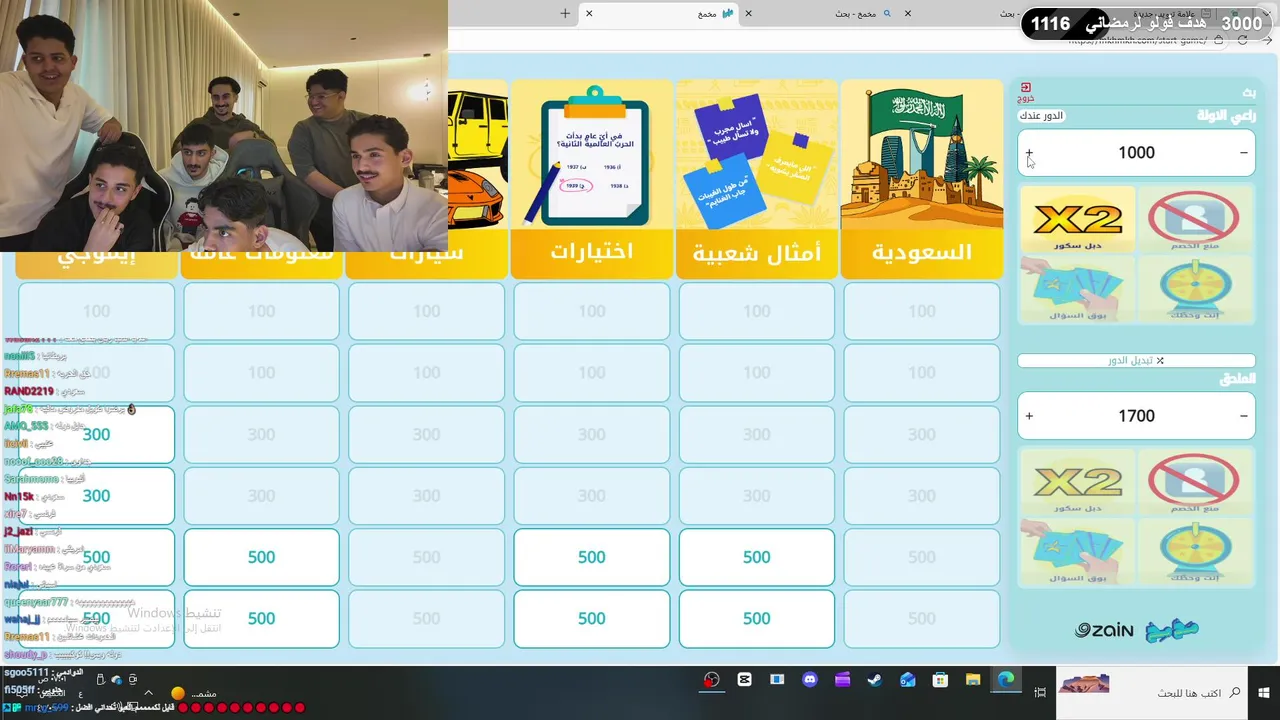Click the الدور عندك turn badge
Screen dimensions: 1280x720
[x=1041, y=116]
